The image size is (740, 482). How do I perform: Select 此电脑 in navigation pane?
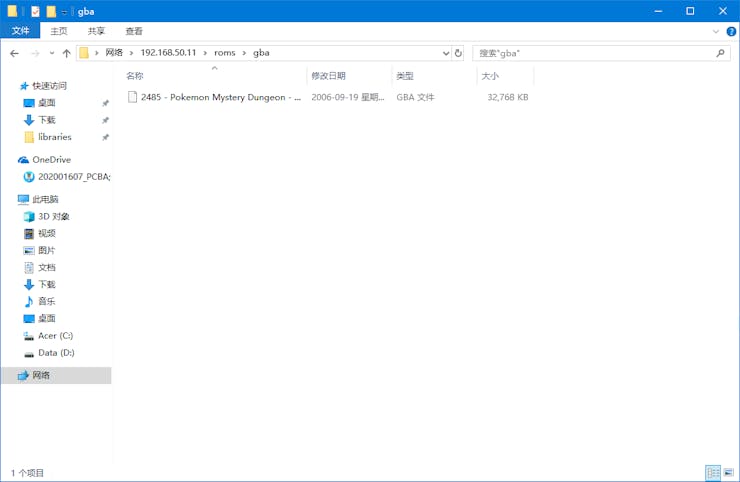click(45, 199)
